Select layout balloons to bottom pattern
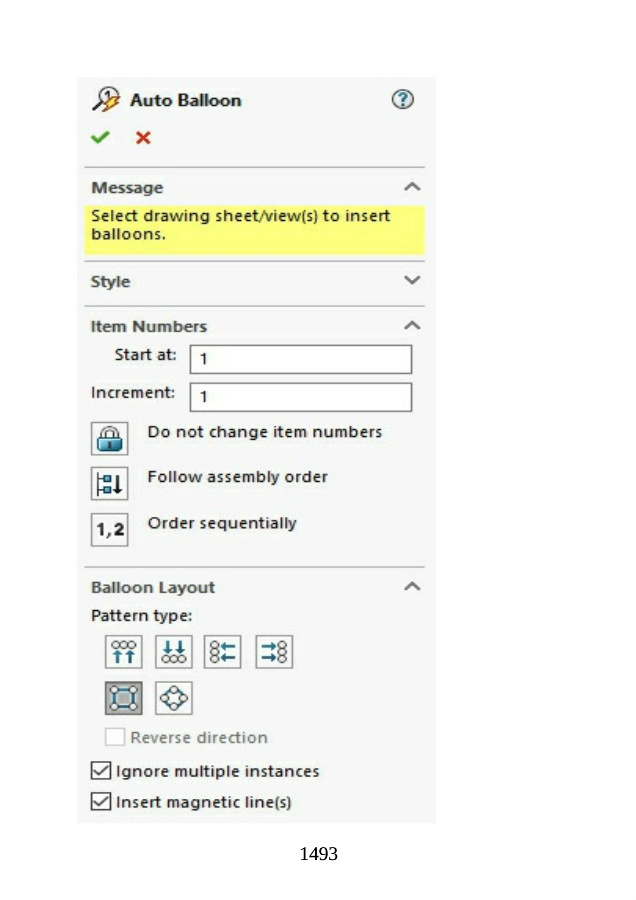The image size is (636, 900). click(174, 652)
